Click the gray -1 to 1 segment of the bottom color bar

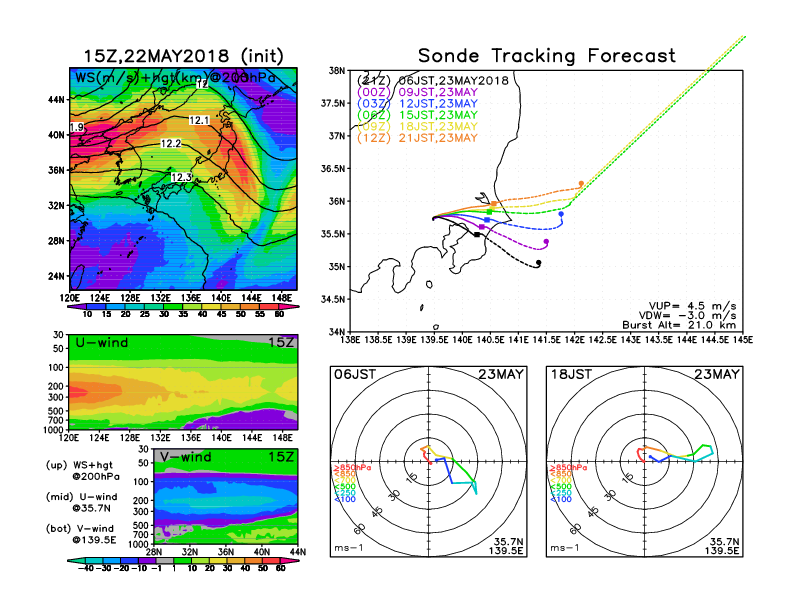tap(165, 560)
